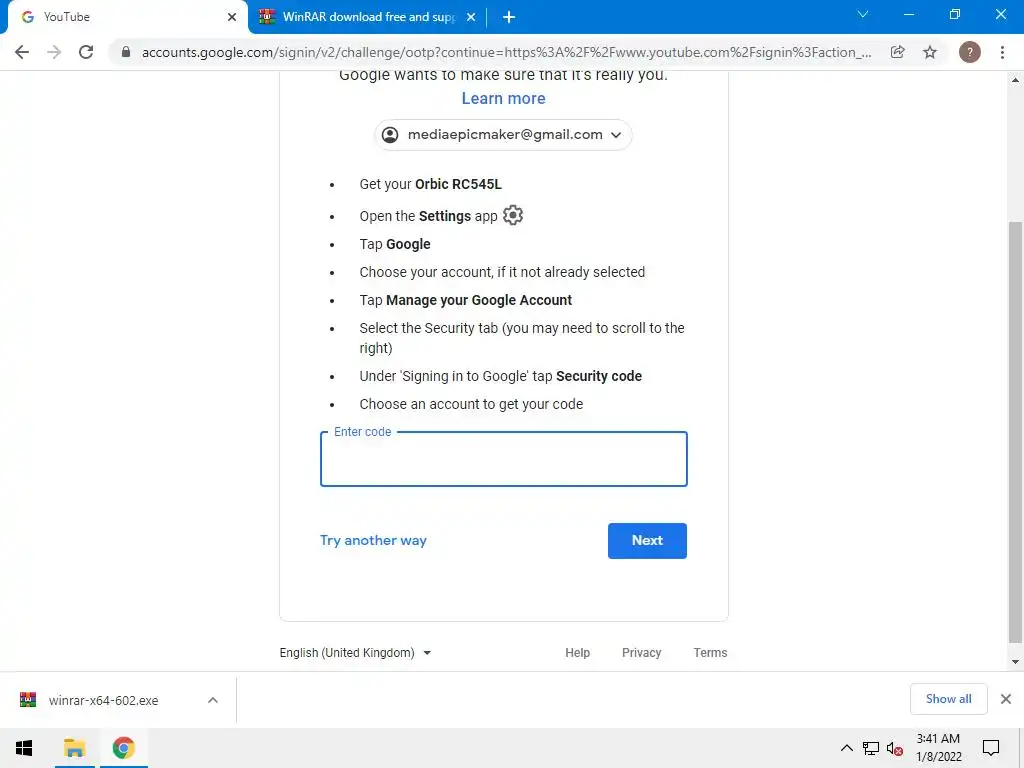Click the scrollbar down arrow

point(1015,662)
